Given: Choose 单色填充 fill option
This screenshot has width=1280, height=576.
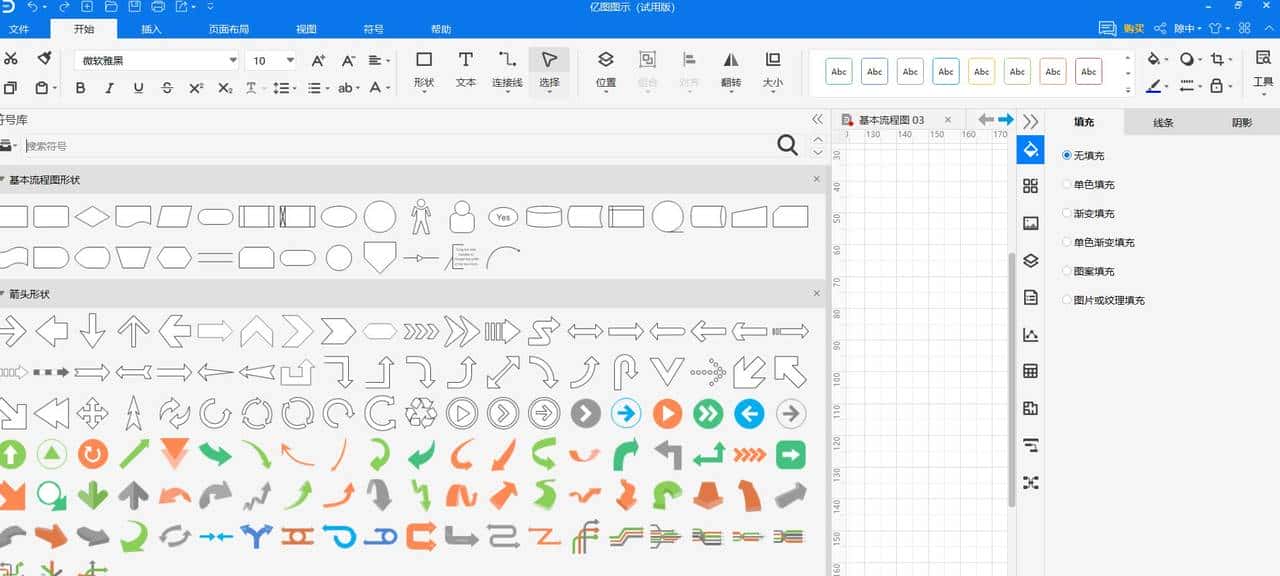Looking at the screenshot, I should [1067, 185].
